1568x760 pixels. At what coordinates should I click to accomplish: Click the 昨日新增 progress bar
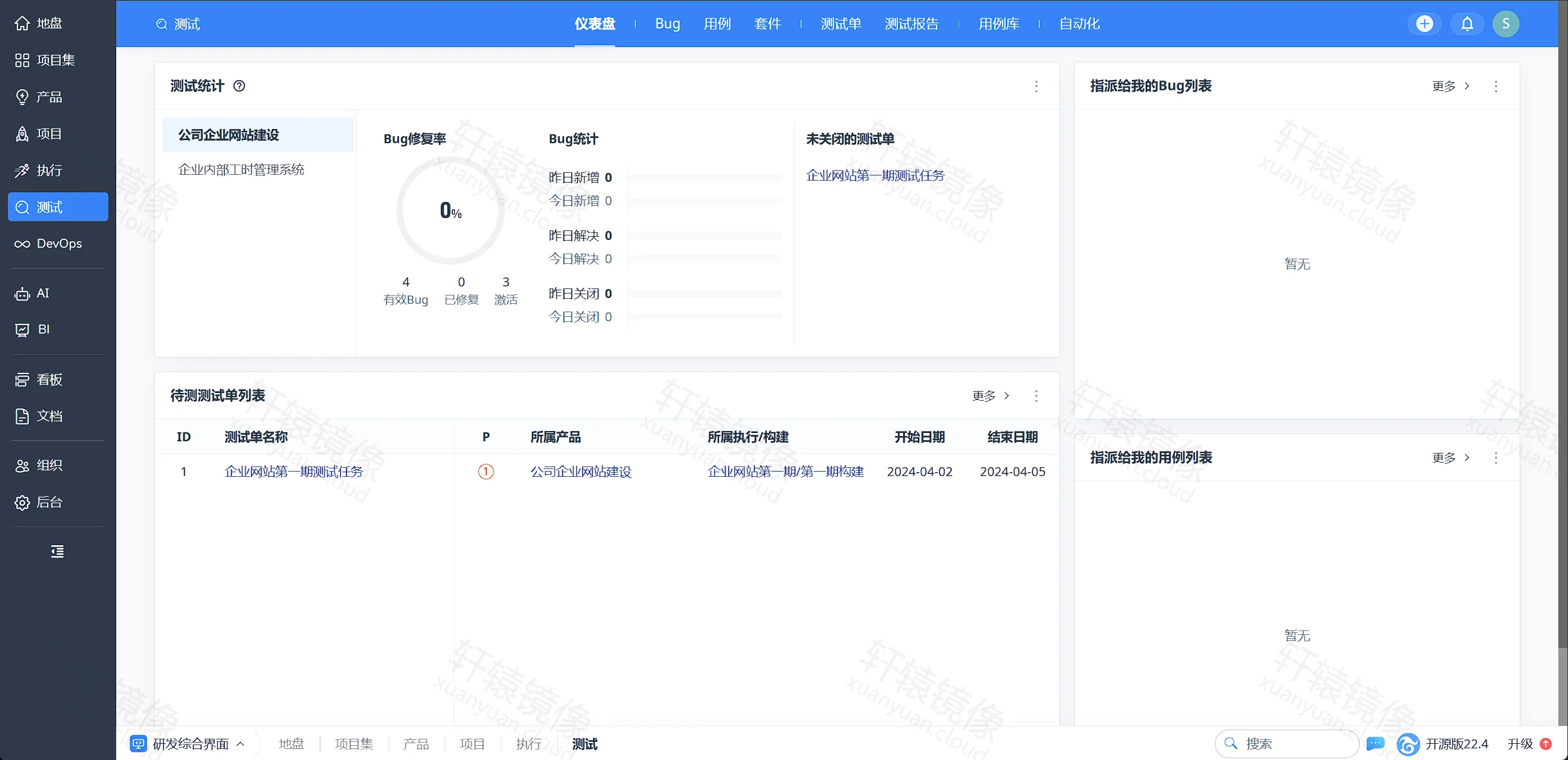(x=705, y=177)
